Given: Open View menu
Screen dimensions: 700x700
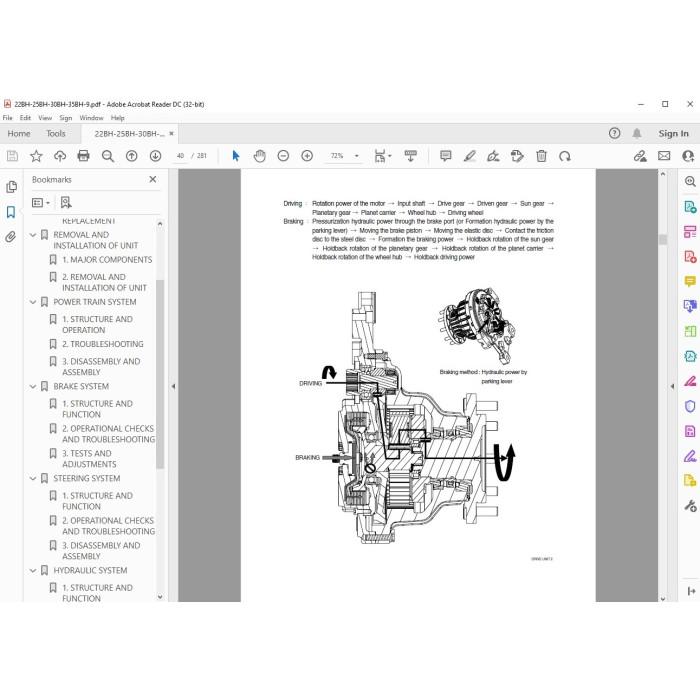Looking at the screenshot, I should (45, 118).
